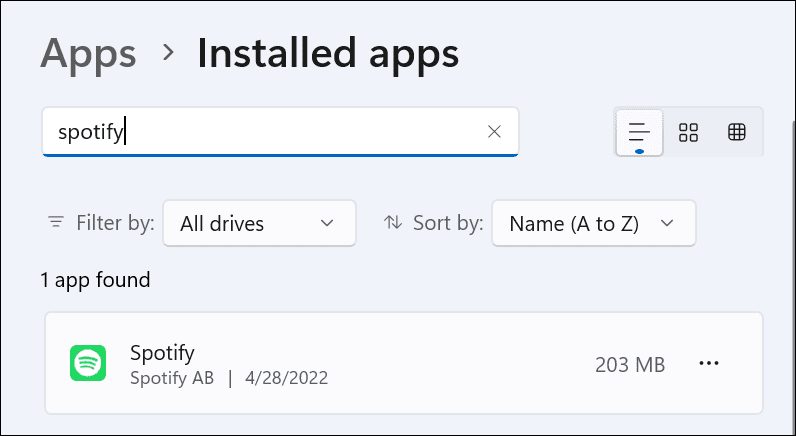This screenshot has height=436, width=796.
Task: Click the Spotify app icon
Action: 88,363
